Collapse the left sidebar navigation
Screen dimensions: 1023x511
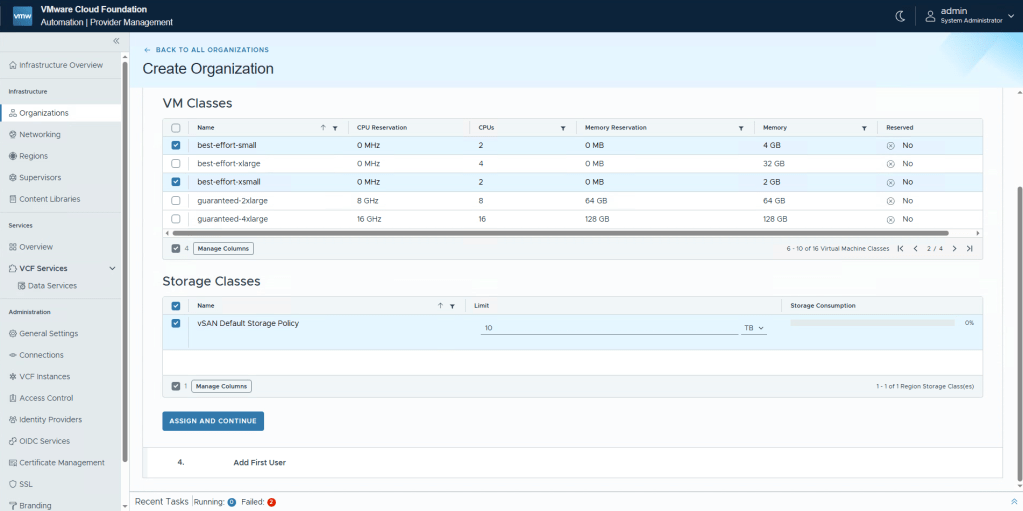click(x=116, y=41)
